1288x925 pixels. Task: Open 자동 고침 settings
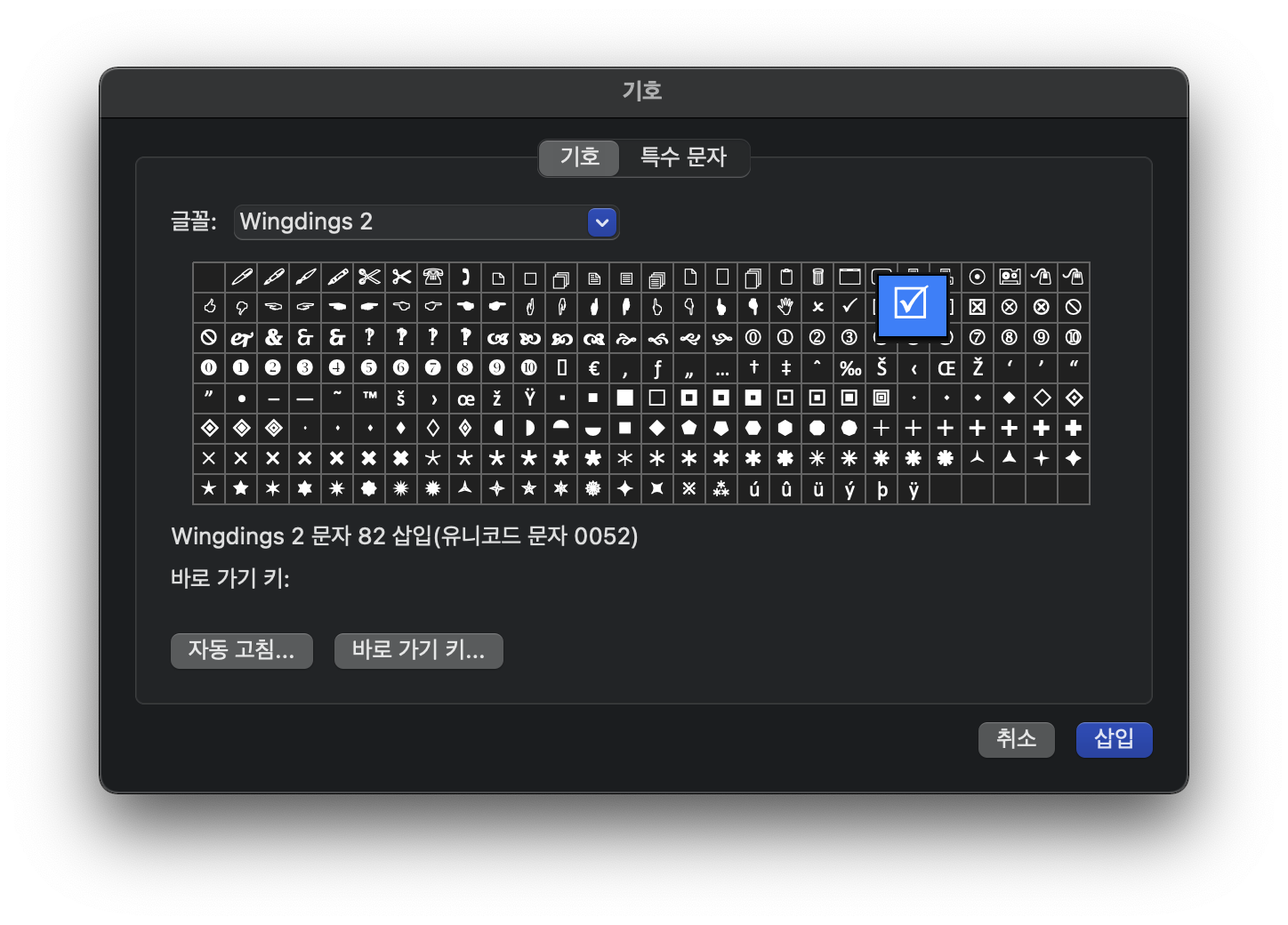pos(241,650)
